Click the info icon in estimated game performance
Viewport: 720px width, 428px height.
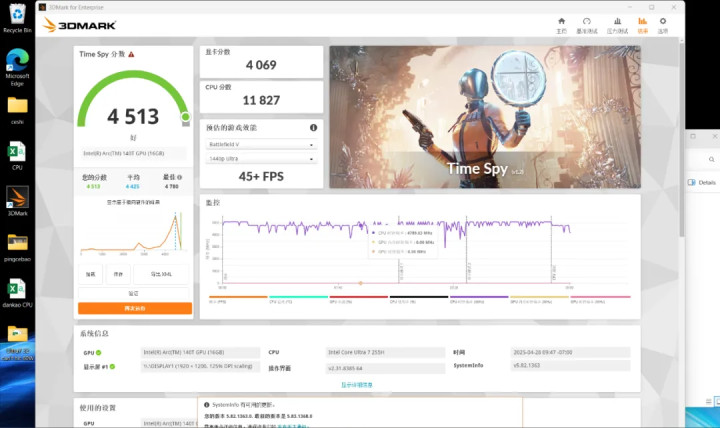pyautogui.click(x=314, y=127)
